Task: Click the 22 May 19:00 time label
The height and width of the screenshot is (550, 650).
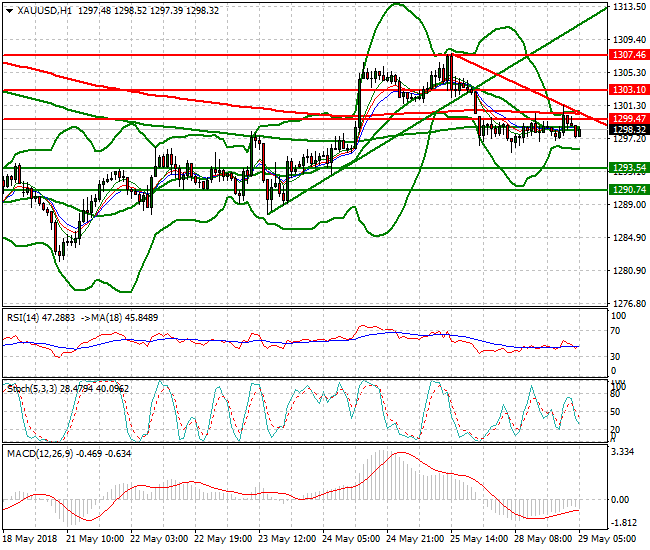Action: click(223, 539)
